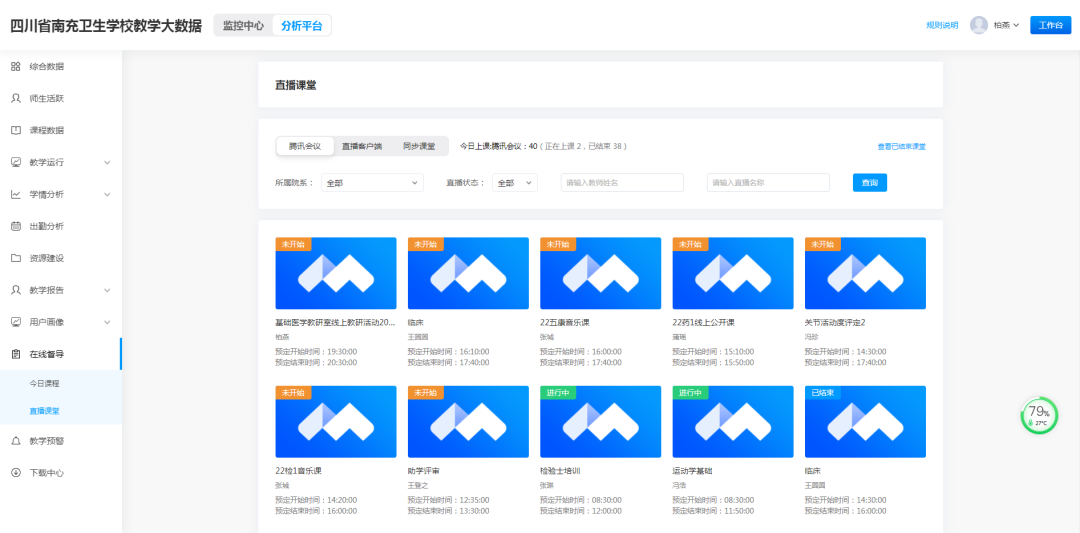This screenshot has width=1080, height=533.
Task: Open the 柏燕 user account dropdown
Action: tap(1006, 25)
